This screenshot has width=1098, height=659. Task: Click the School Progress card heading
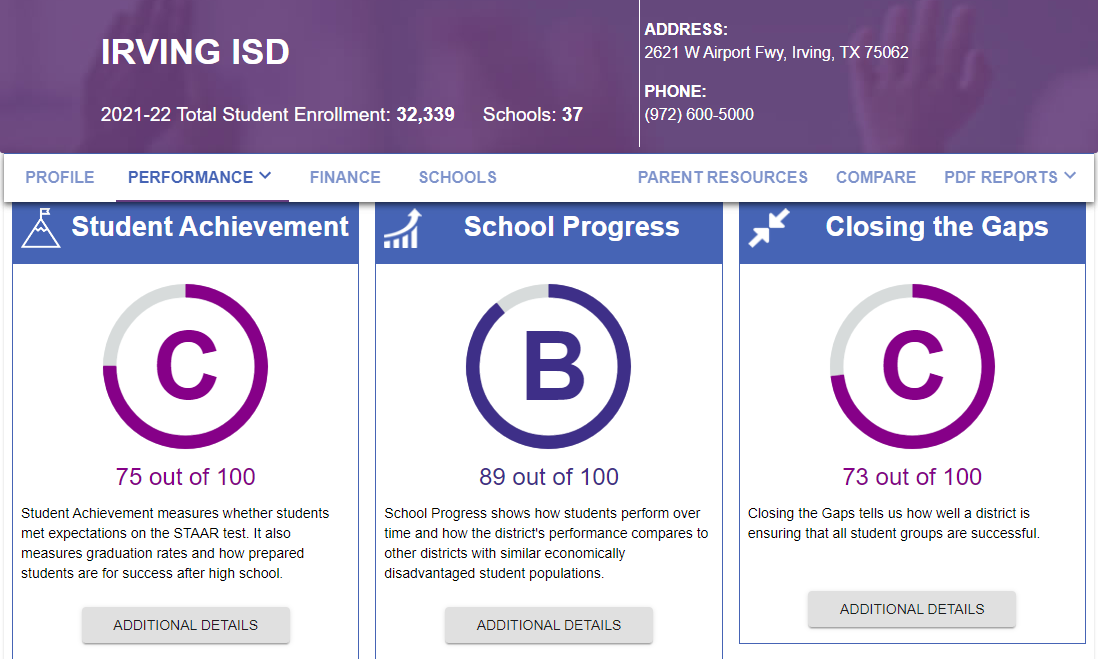(571, 227)
